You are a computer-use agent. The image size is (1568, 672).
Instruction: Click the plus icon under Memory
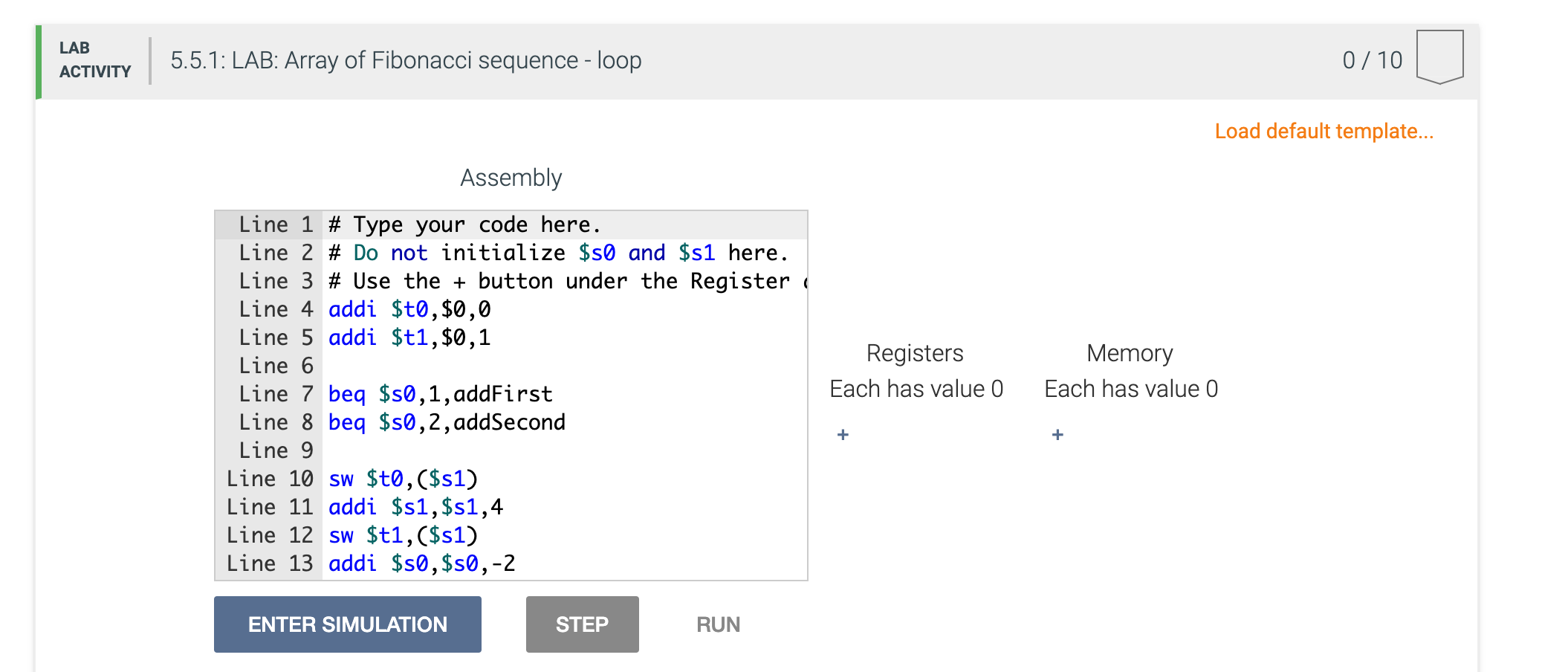[1057, 435]
